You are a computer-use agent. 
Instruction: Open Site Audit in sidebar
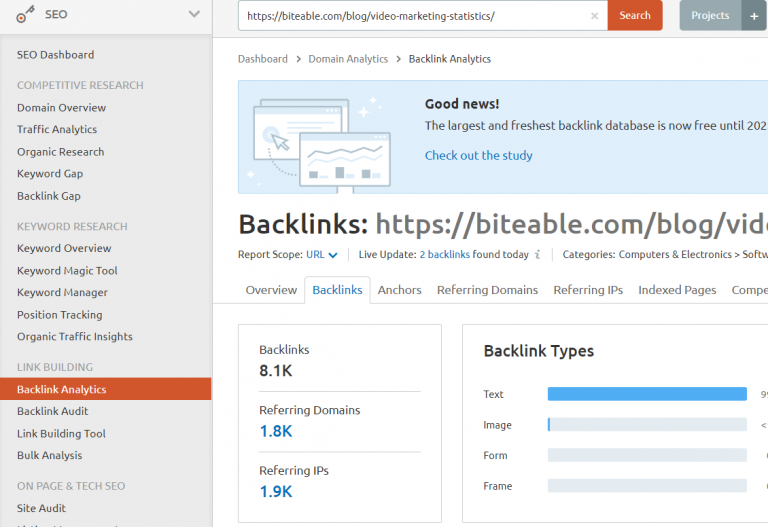(41, 508)
